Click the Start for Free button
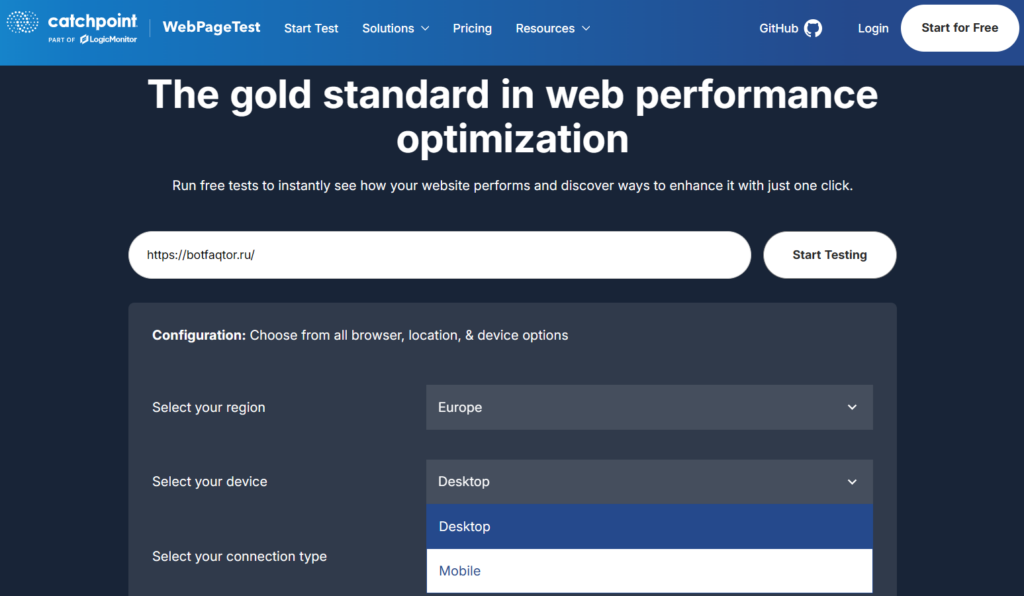 pyautogui.click(x=959, y=28)
